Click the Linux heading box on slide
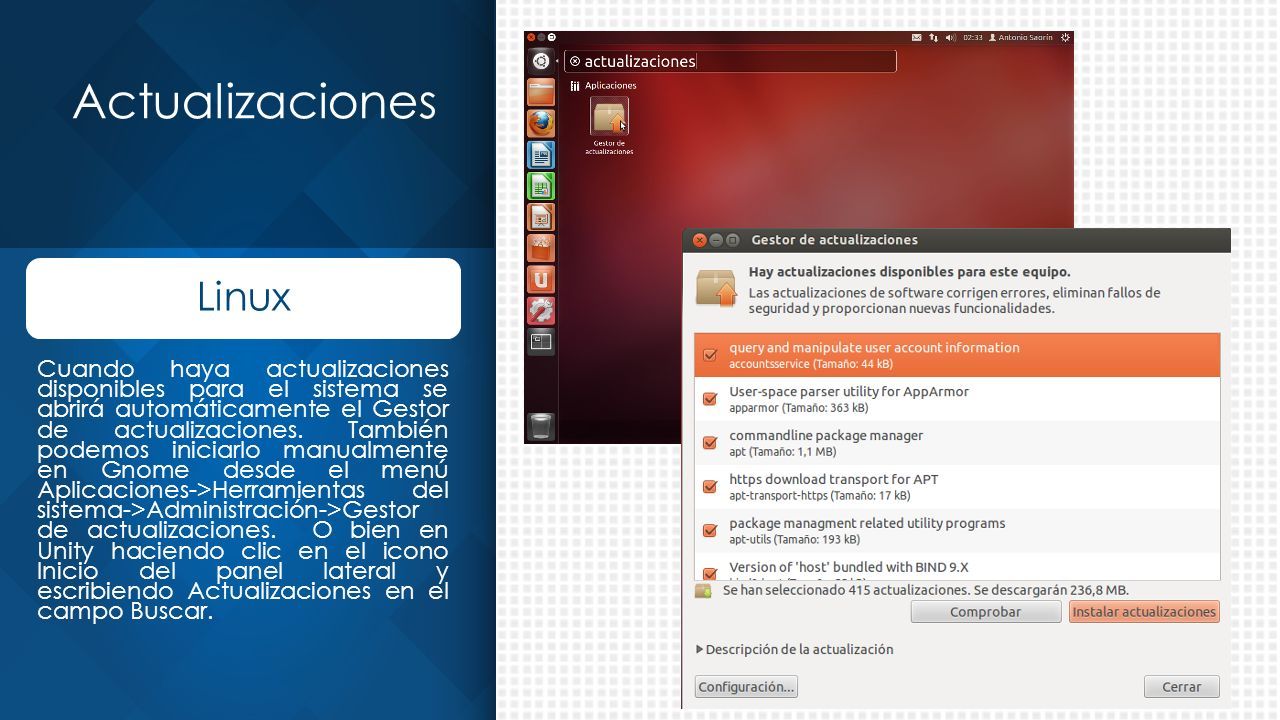1280x720 pixels. click(243, 298)
